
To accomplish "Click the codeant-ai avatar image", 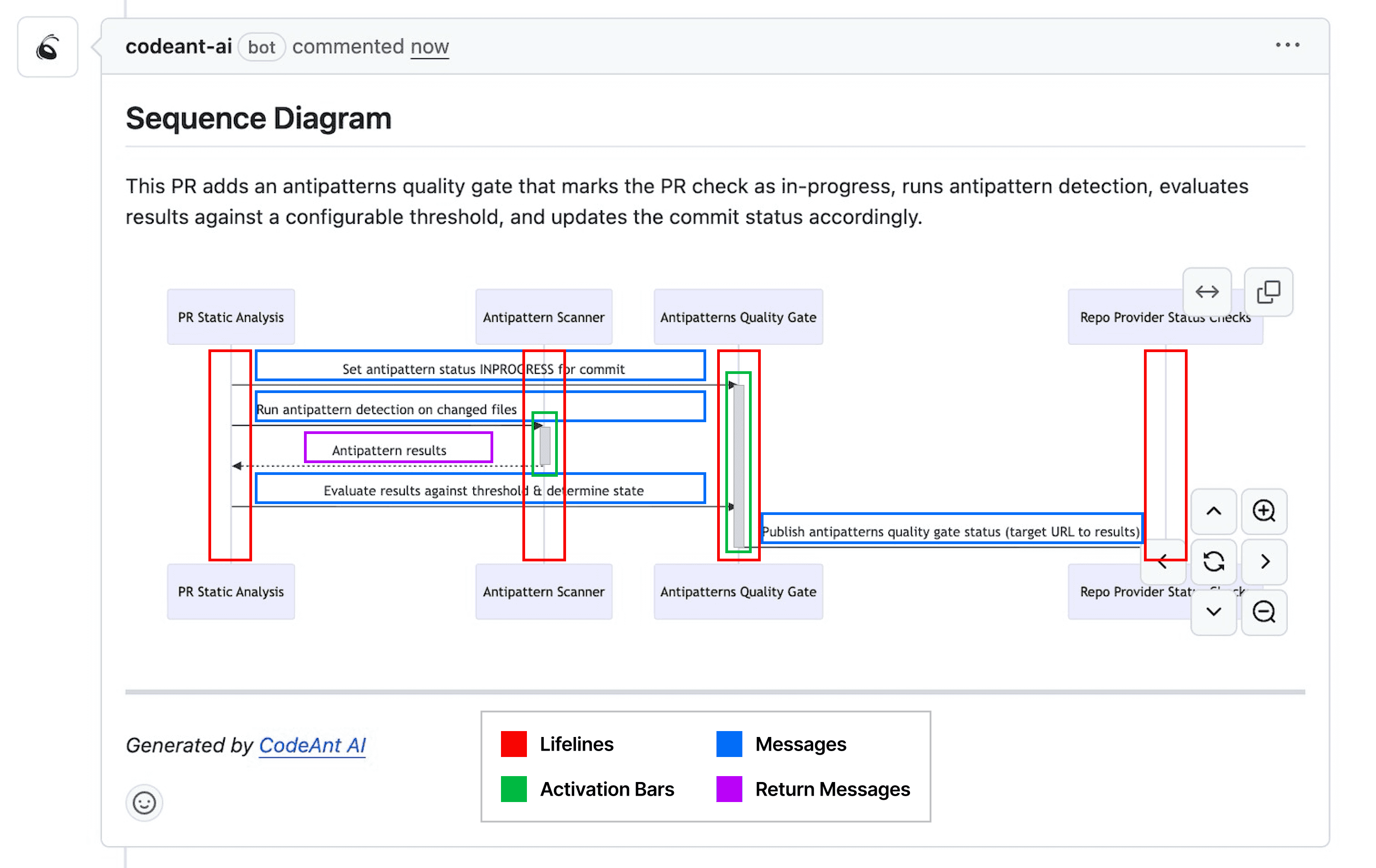I will (x=47, y=47).
